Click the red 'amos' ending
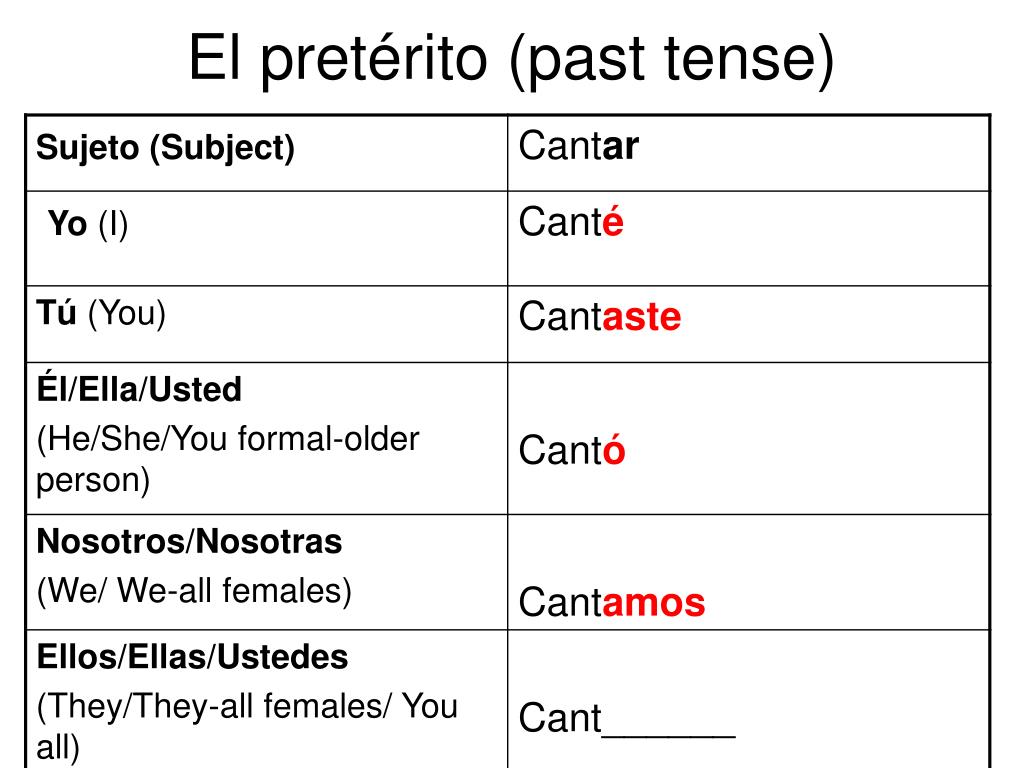 tap(654, 602)
